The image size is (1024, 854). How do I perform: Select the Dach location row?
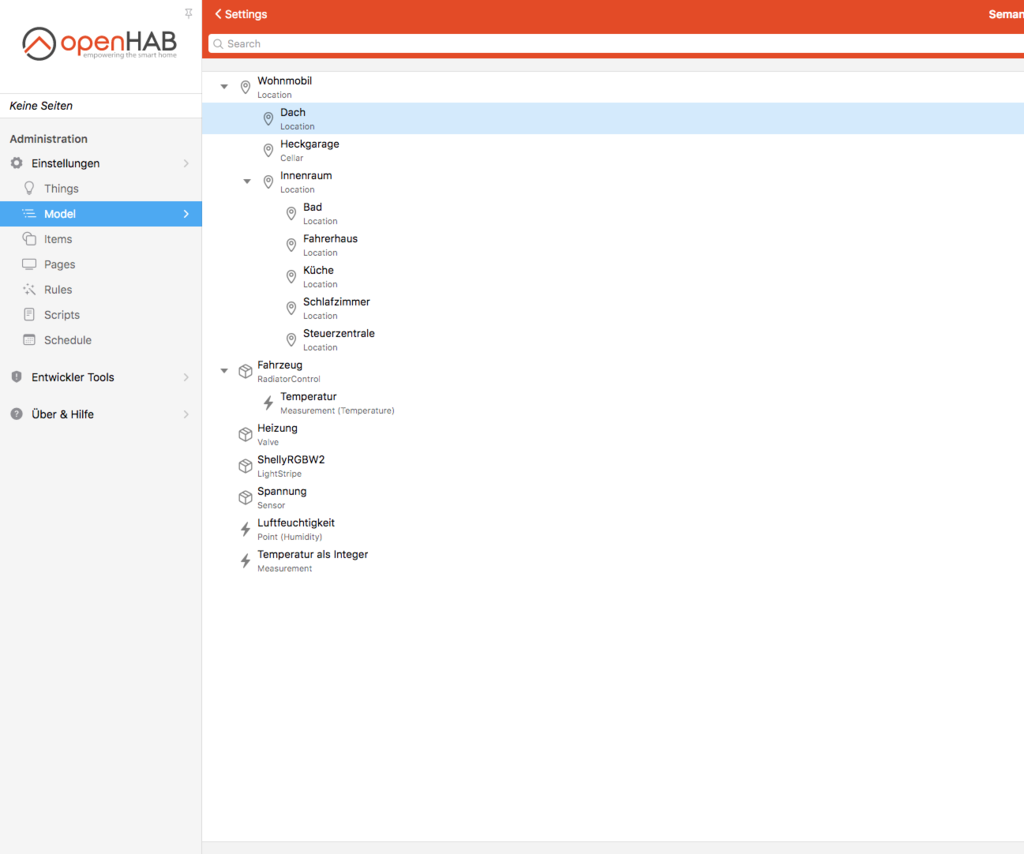[x=613, y=118]
